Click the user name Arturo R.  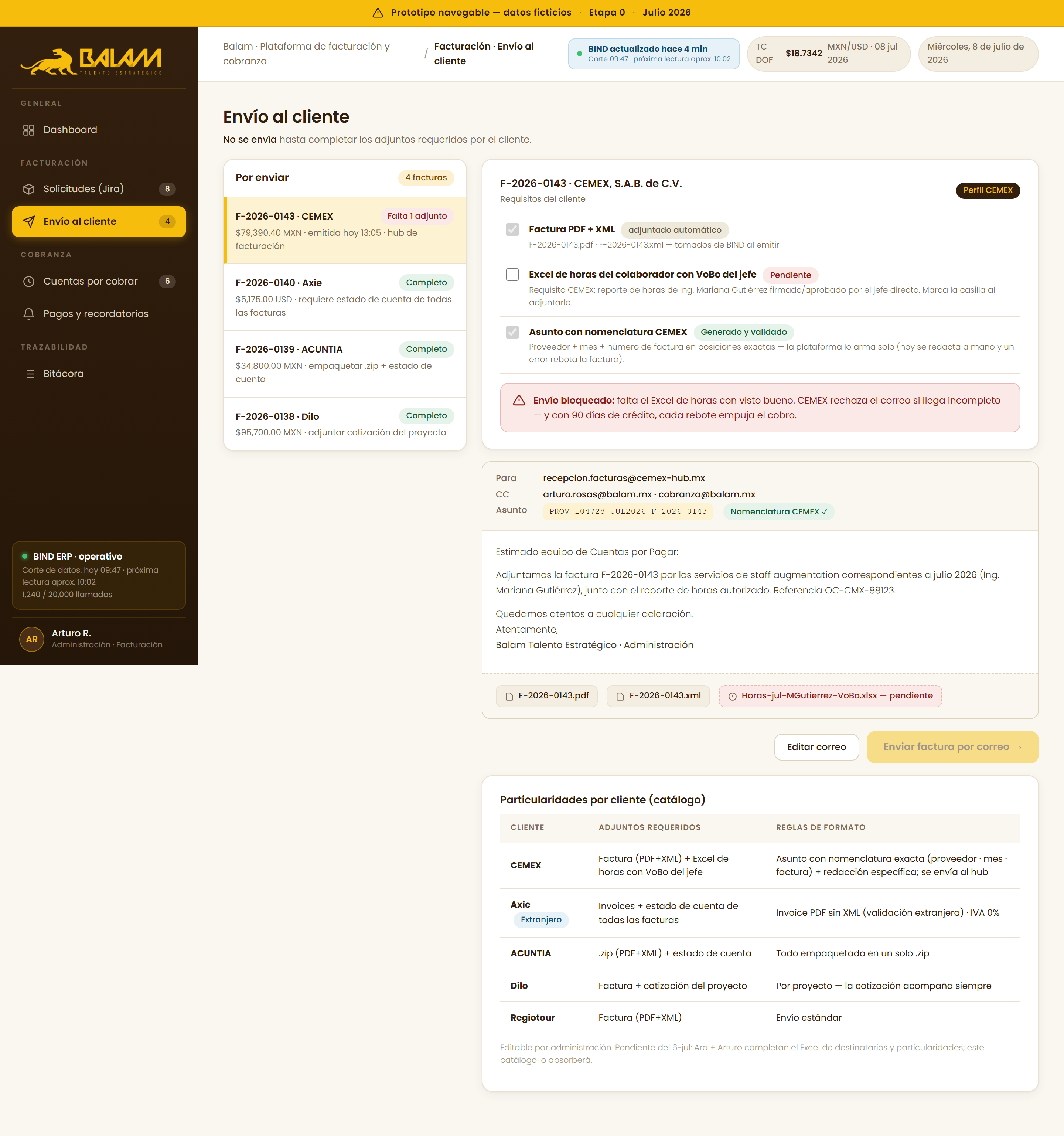[71, 633]
